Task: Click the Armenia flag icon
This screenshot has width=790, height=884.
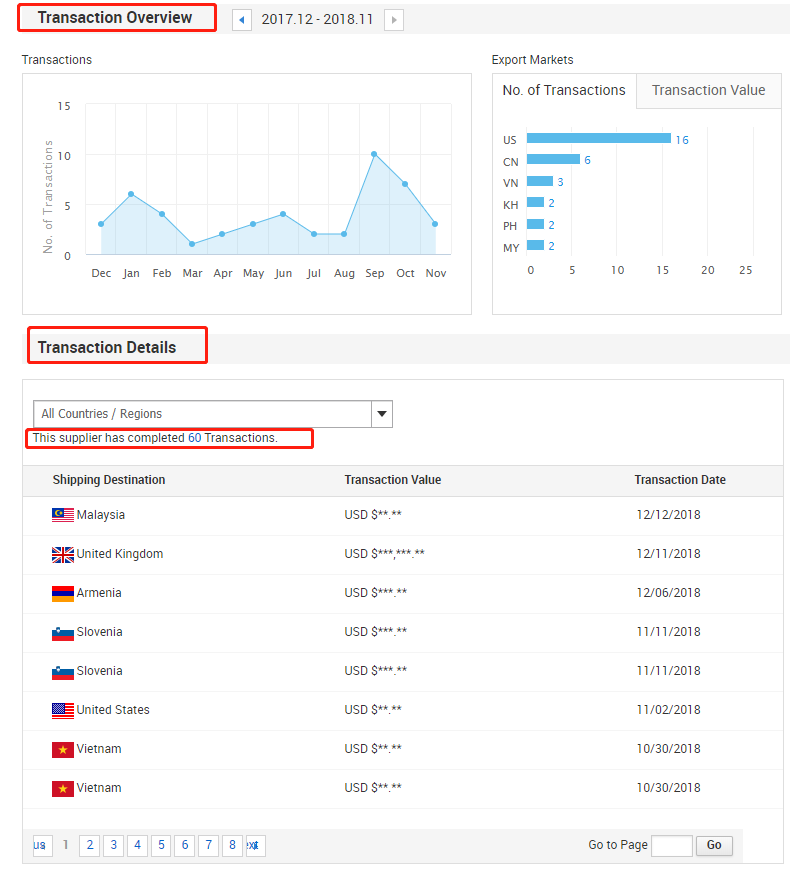Action: point(63,593)
